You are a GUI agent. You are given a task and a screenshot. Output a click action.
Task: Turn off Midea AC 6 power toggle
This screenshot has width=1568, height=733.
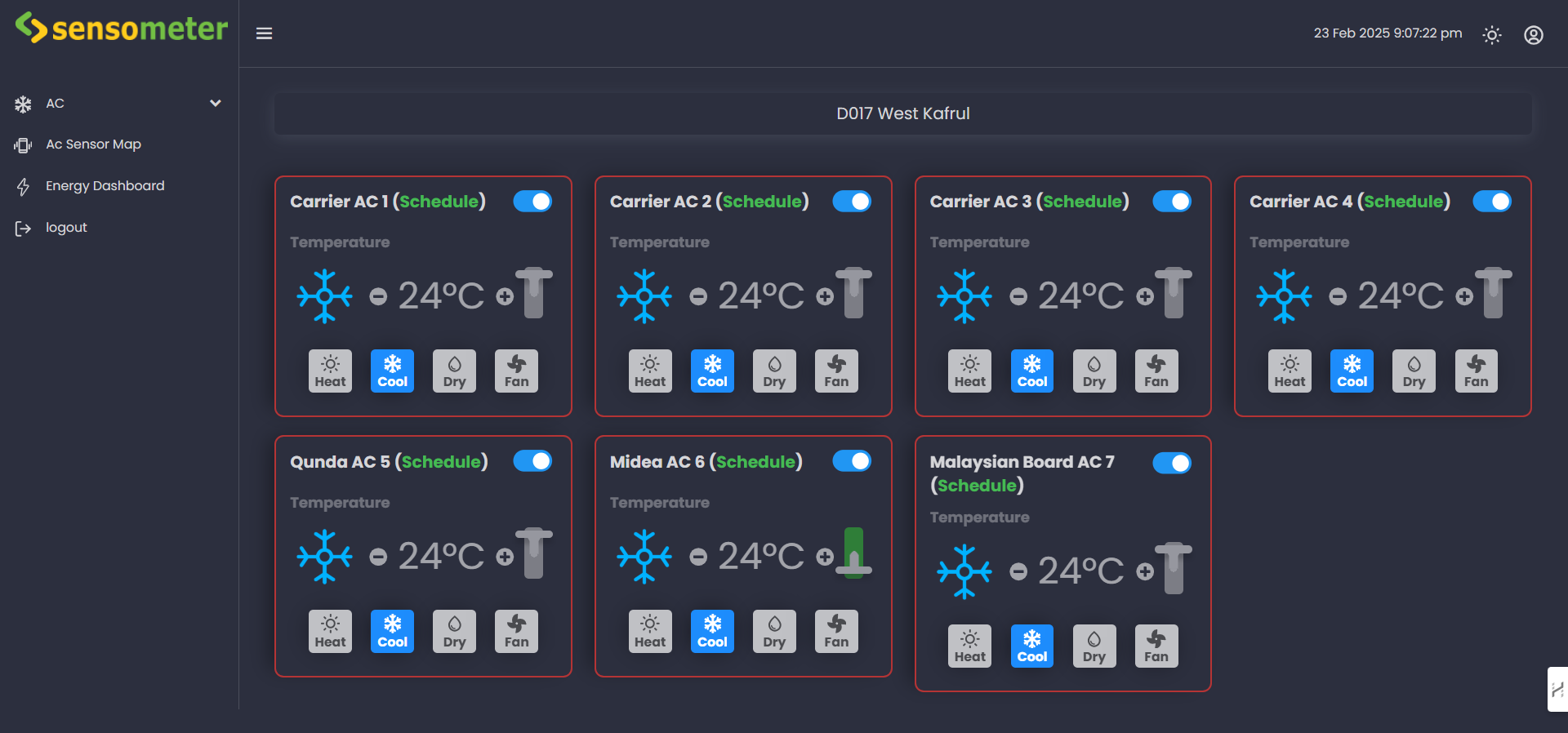click(x=852, y=461)
